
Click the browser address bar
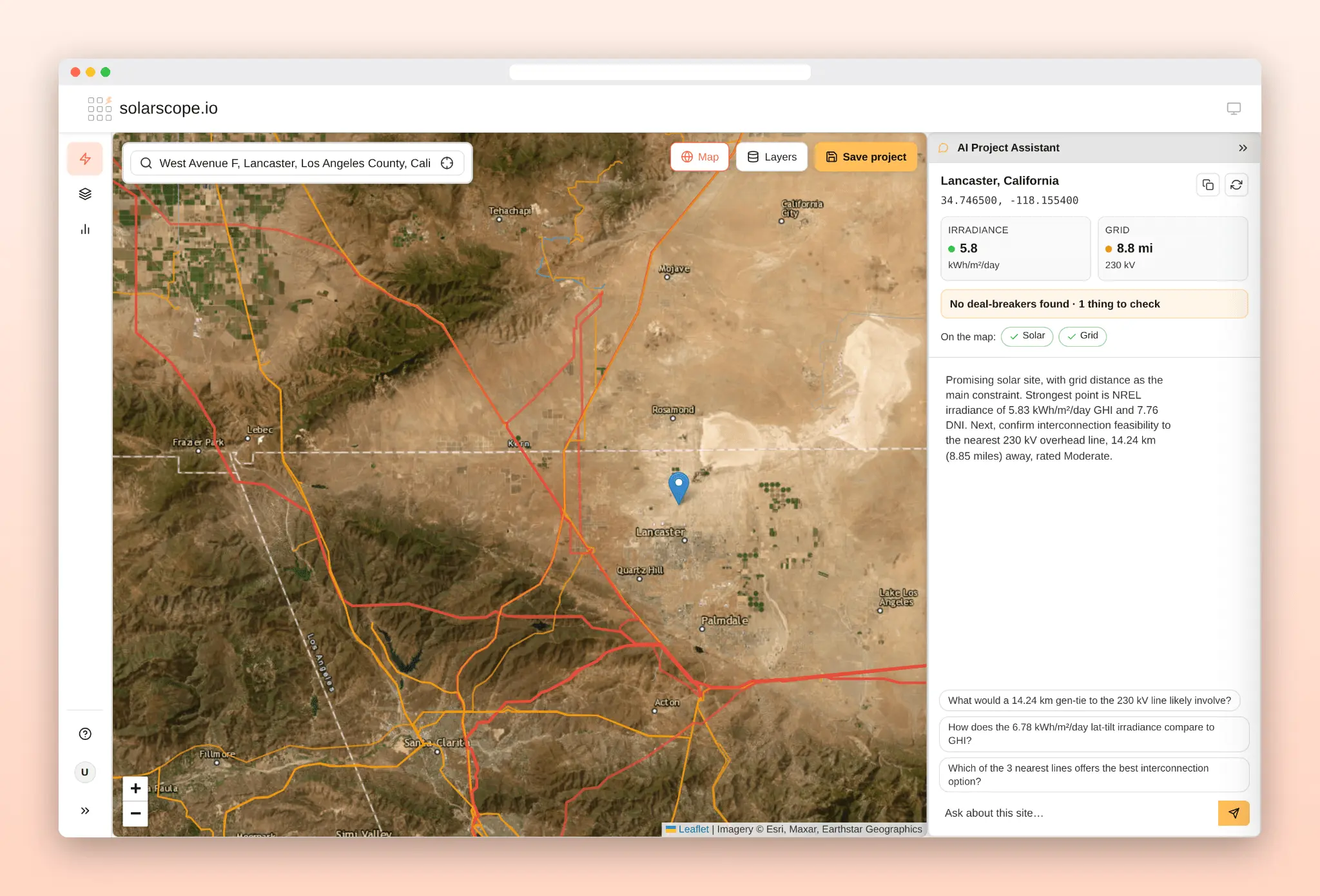(660, 72)
